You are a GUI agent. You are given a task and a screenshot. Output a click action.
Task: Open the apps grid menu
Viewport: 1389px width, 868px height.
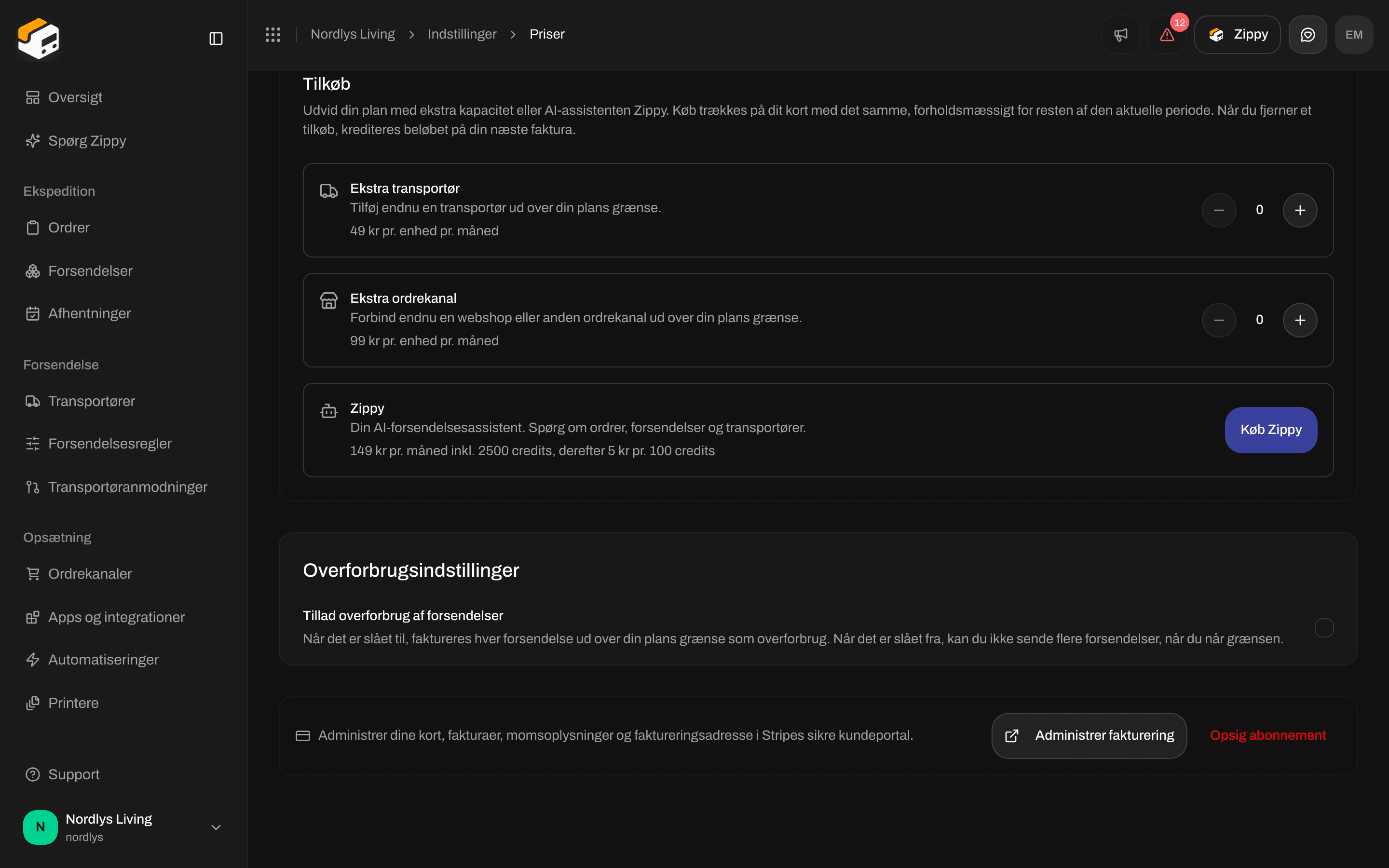point(272,34)
